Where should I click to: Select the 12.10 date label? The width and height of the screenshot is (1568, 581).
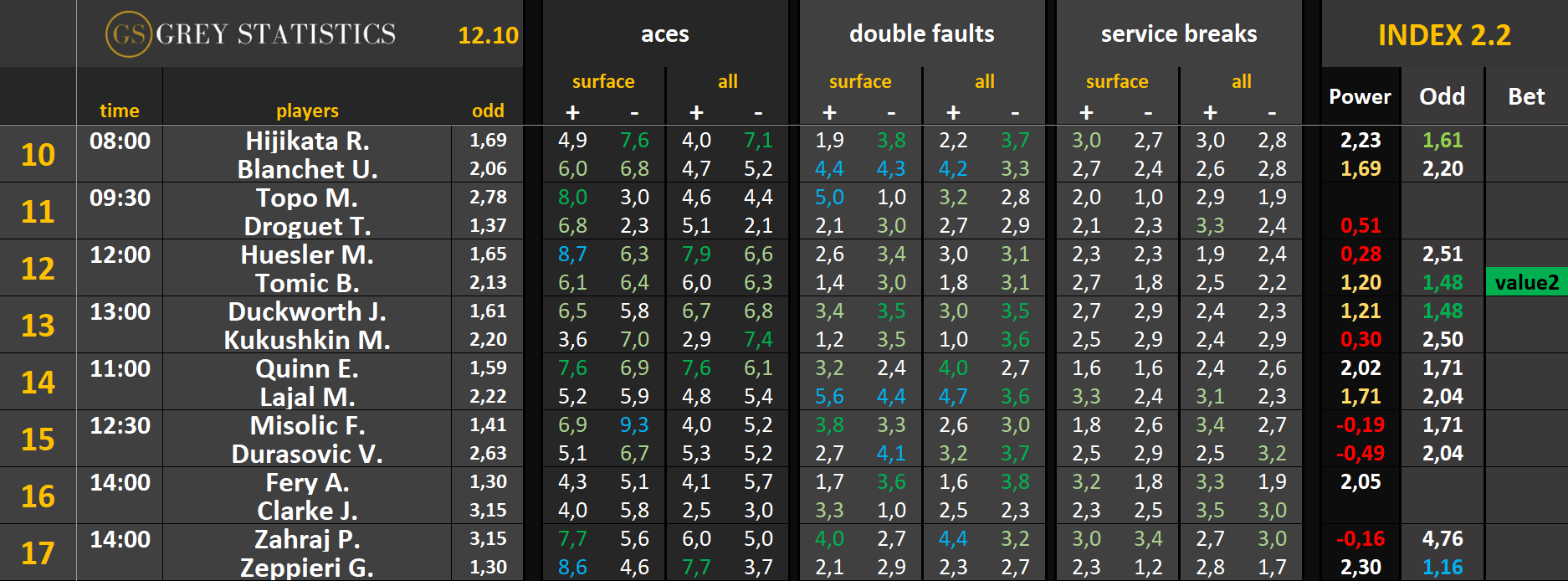pyautogui.click(x=488, y=35)
